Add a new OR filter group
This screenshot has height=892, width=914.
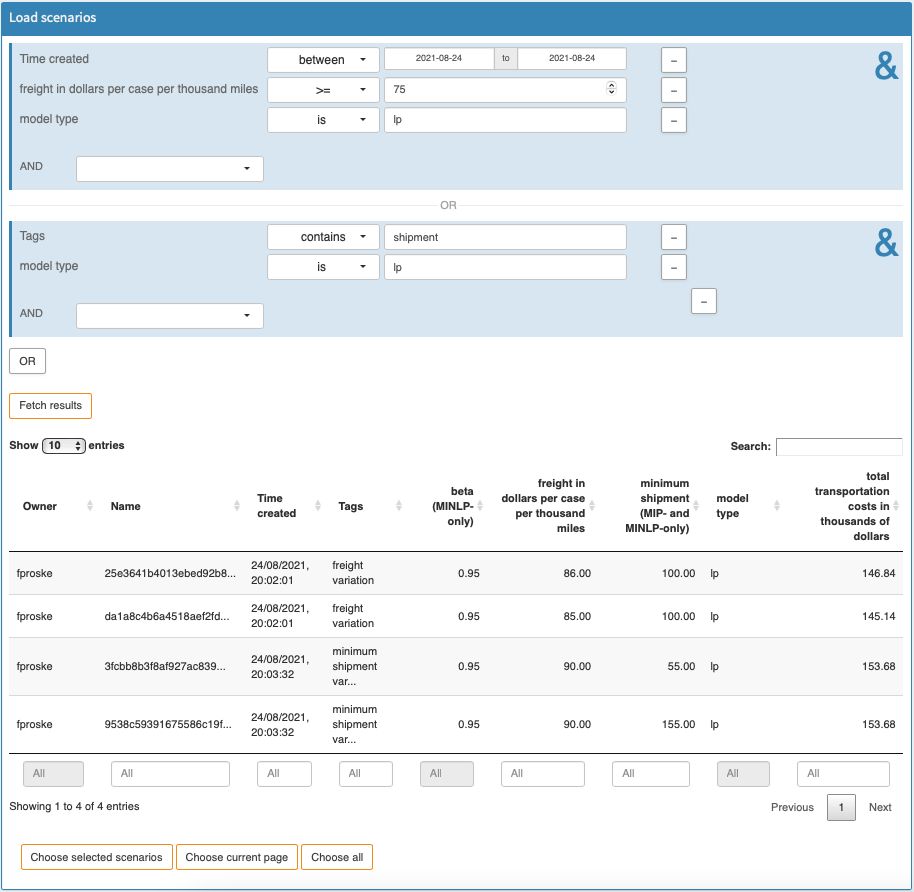pyautogui.click(x=27, y=360)
